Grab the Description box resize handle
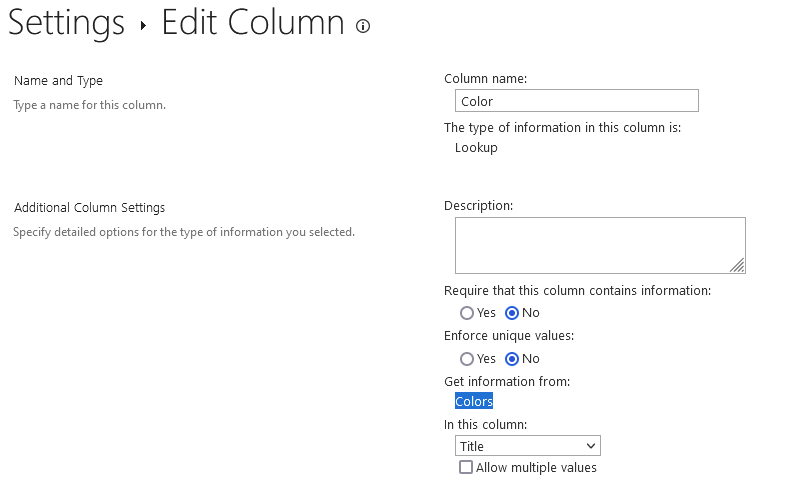The image size is (785, 493). coord(737,265)
